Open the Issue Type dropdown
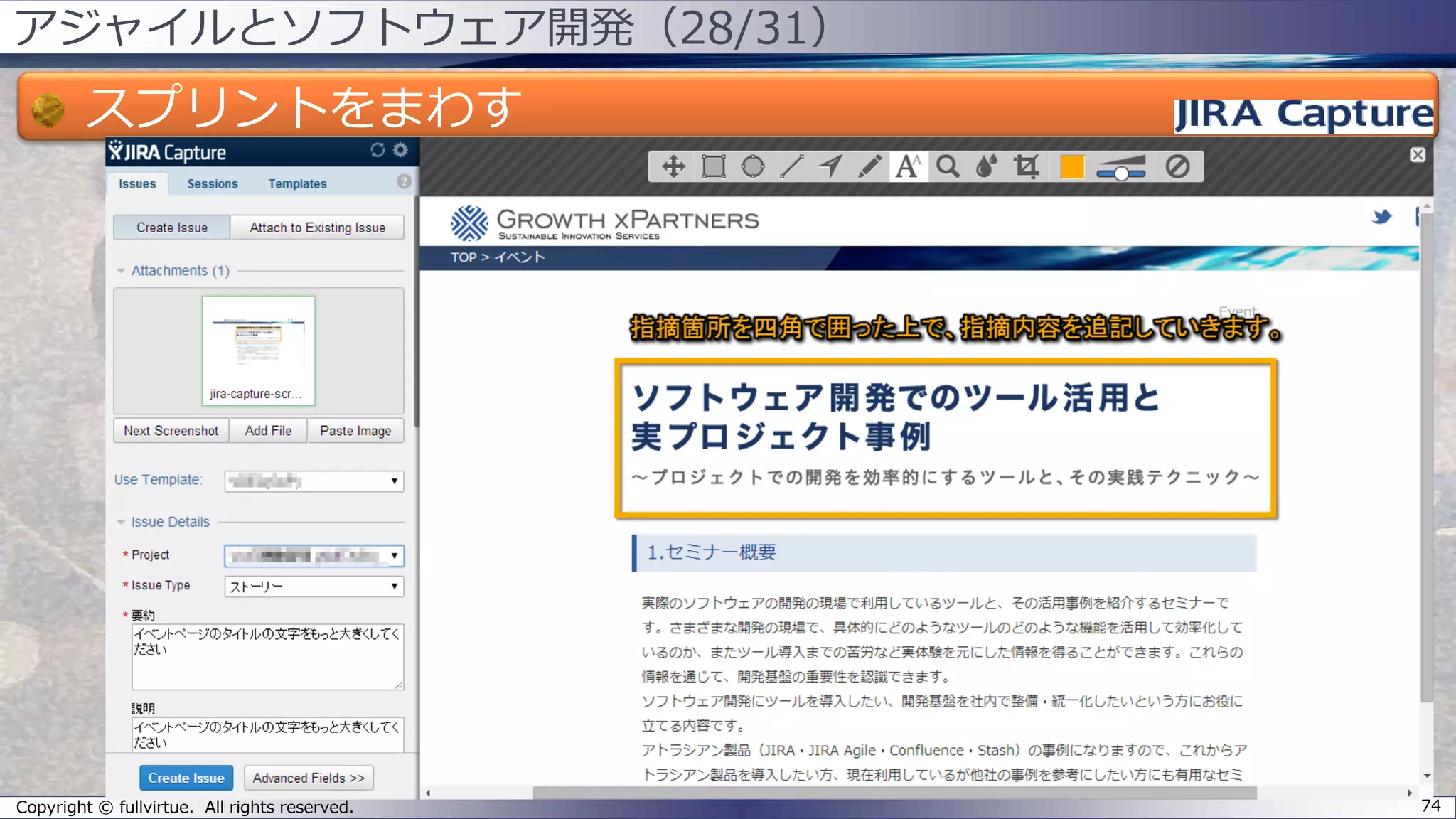The height and width of the screenshot is (819, 1456). pos(314,587)
